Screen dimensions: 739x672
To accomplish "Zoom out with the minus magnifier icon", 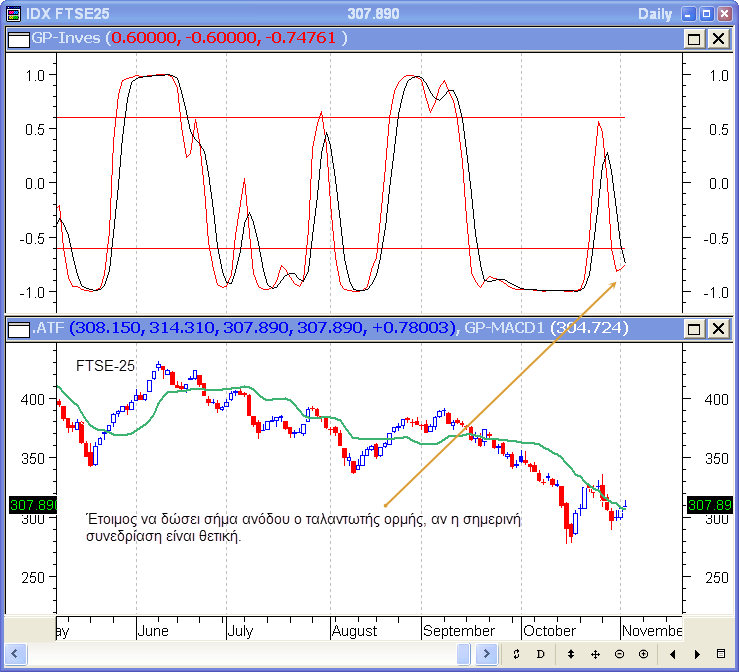I will [619, 654].
